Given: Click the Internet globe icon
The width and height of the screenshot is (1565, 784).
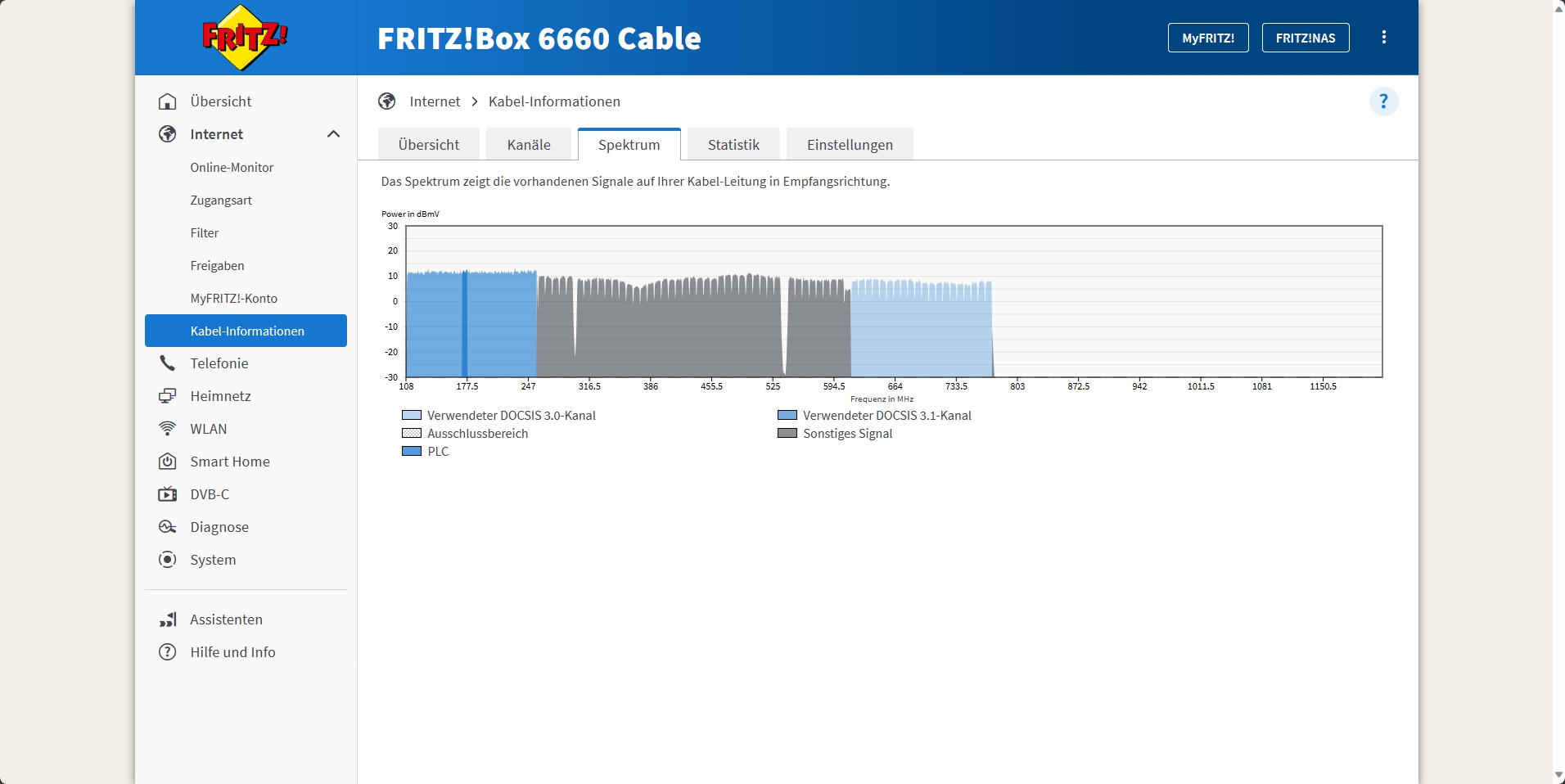Looking at the screenshot, I should click(x=167, y=134).
